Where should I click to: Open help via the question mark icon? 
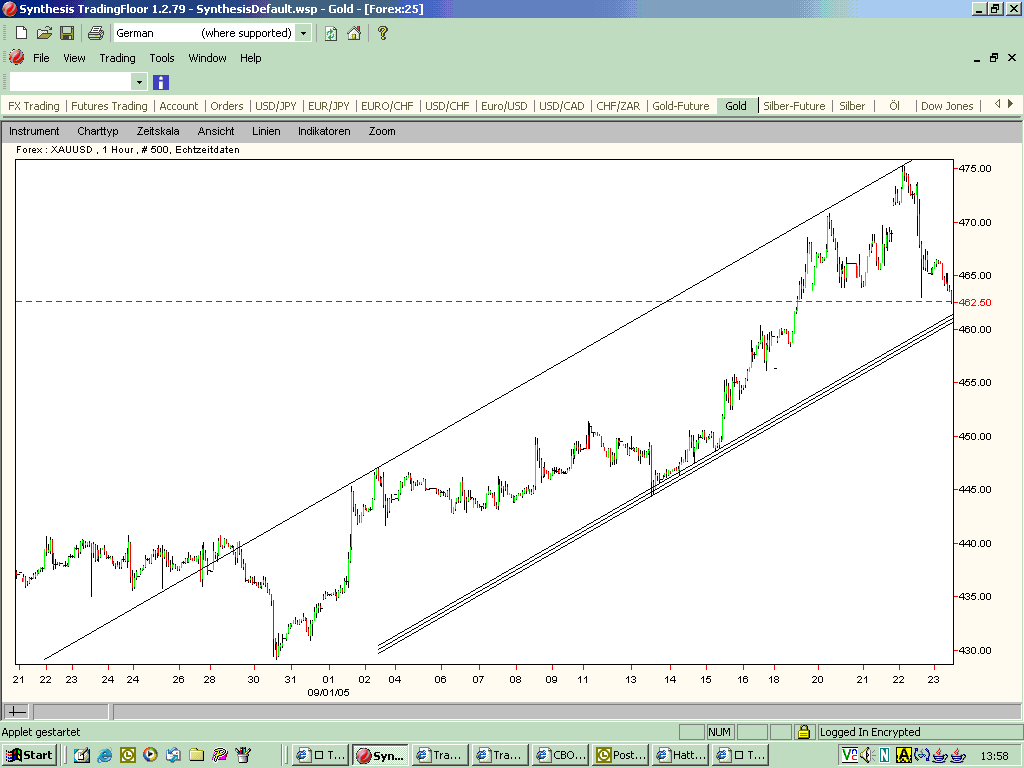382,32
